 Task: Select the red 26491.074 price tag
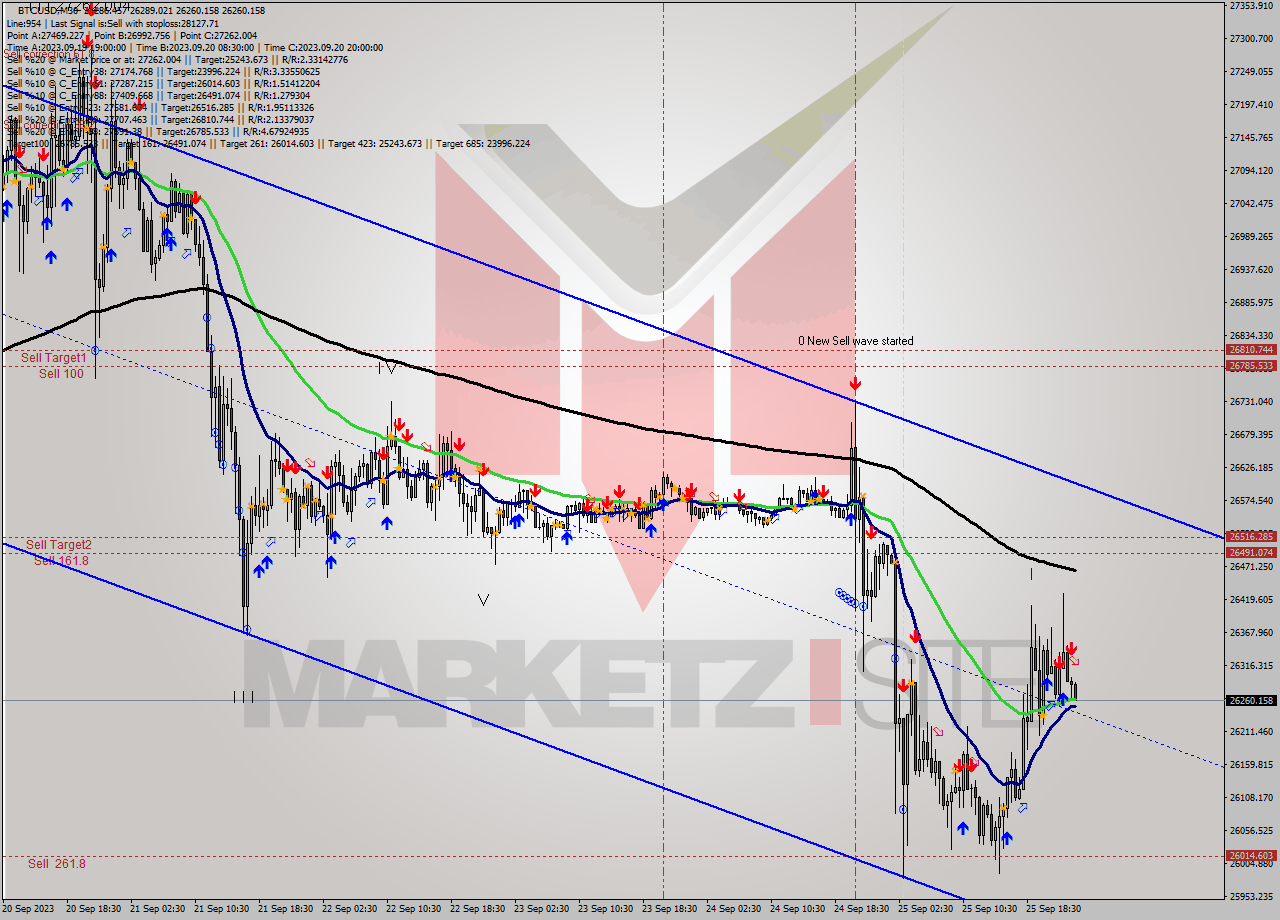[x=1251, y=552]
